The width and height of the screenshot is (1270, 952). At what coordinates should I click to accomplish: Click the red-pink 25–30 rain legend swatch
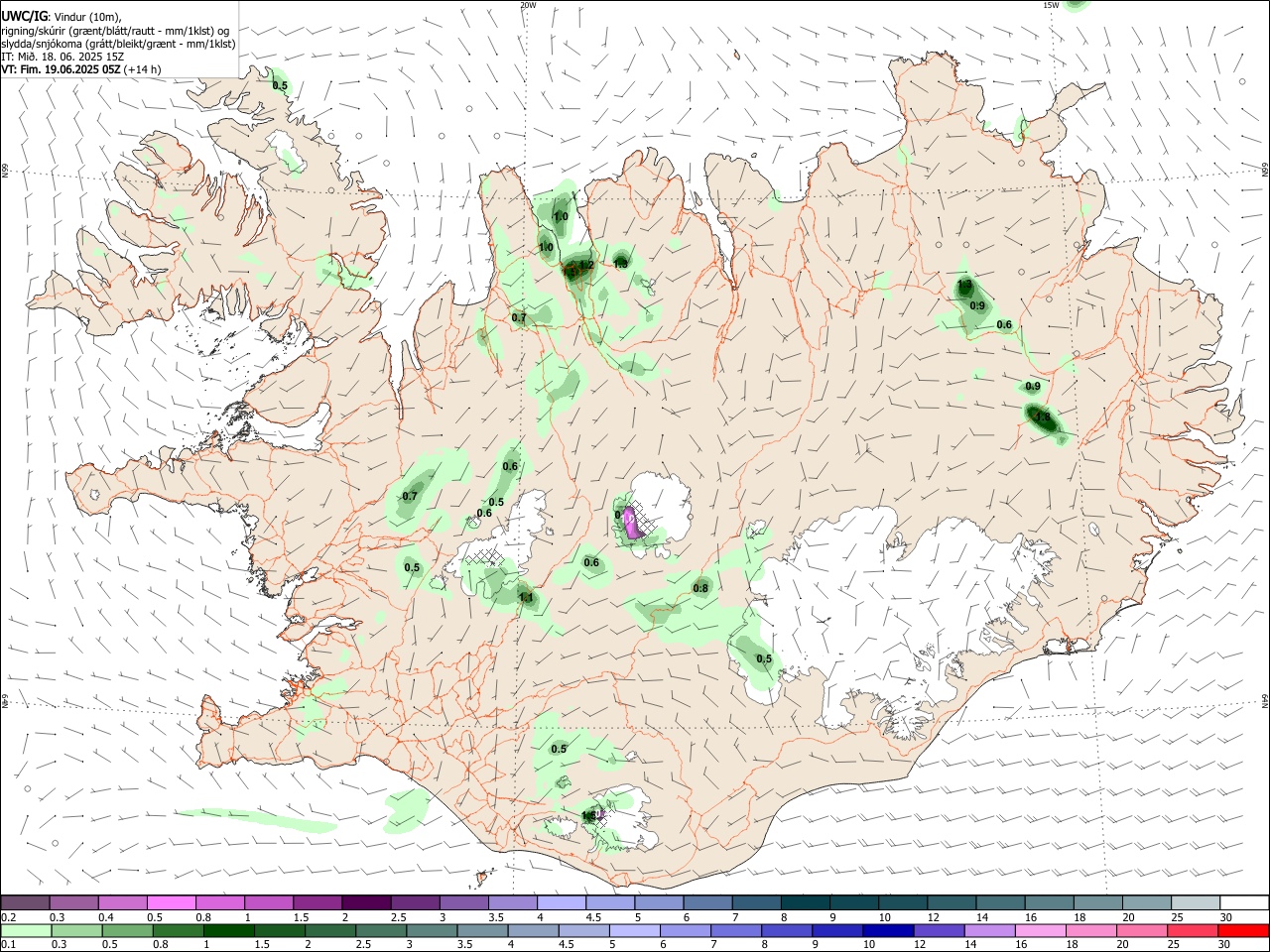(x=1194, y=931)
